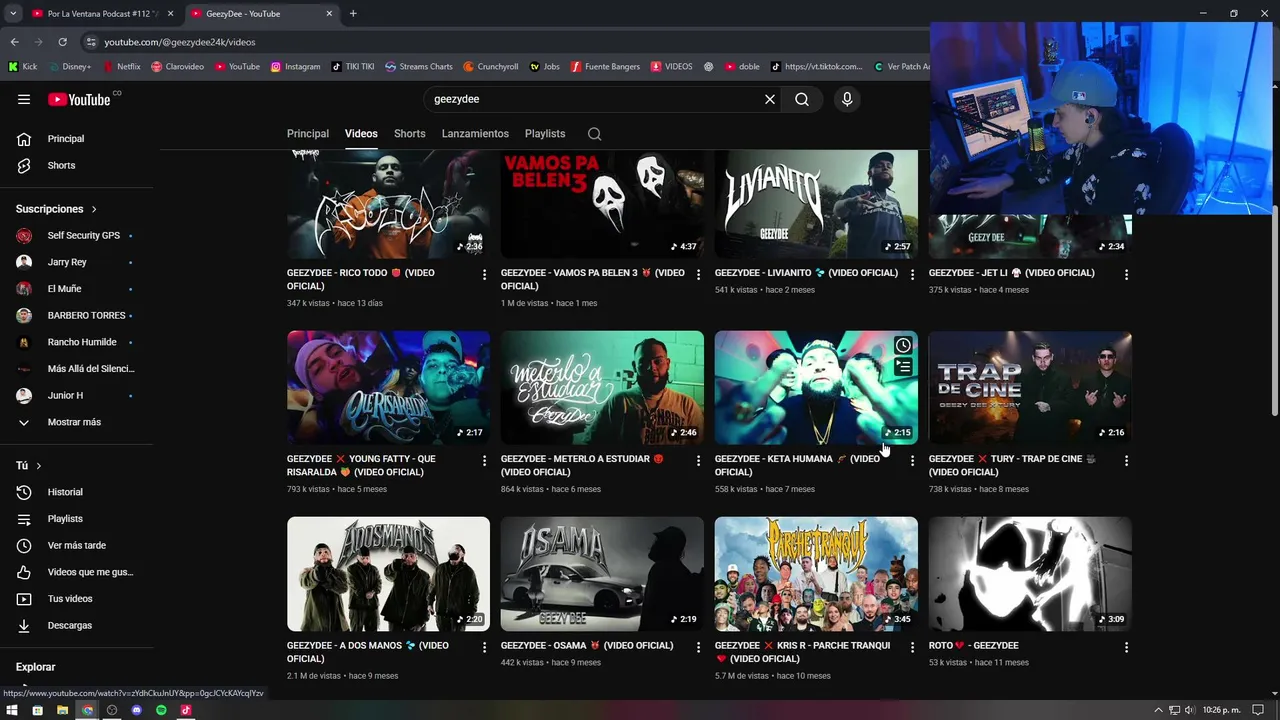
Task: Activate voice search microphone
Action: pyautogui.click(x=847, y=99)
